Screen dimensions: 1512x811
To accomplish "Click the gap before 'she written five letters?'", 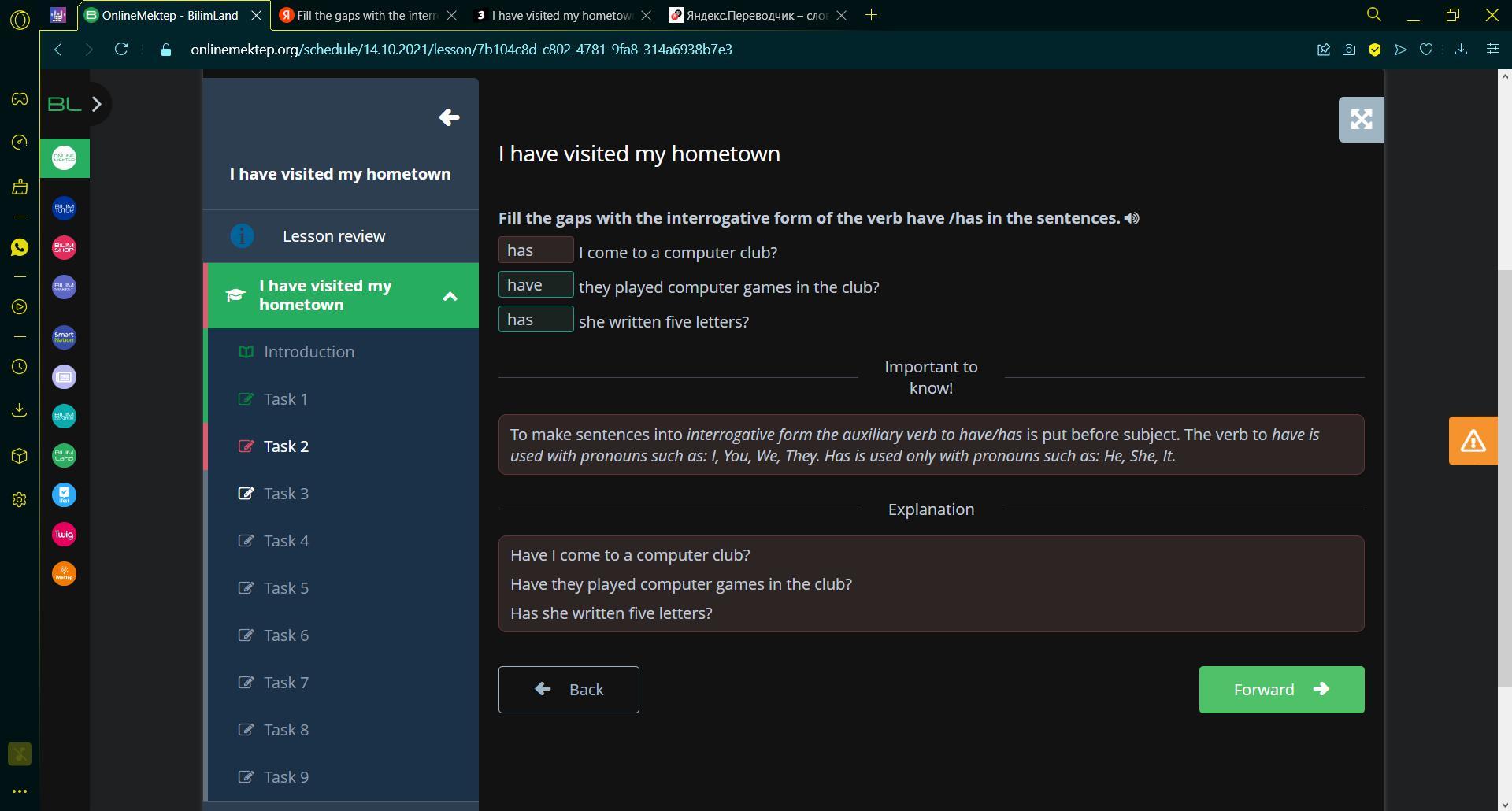I will [535, 320].
